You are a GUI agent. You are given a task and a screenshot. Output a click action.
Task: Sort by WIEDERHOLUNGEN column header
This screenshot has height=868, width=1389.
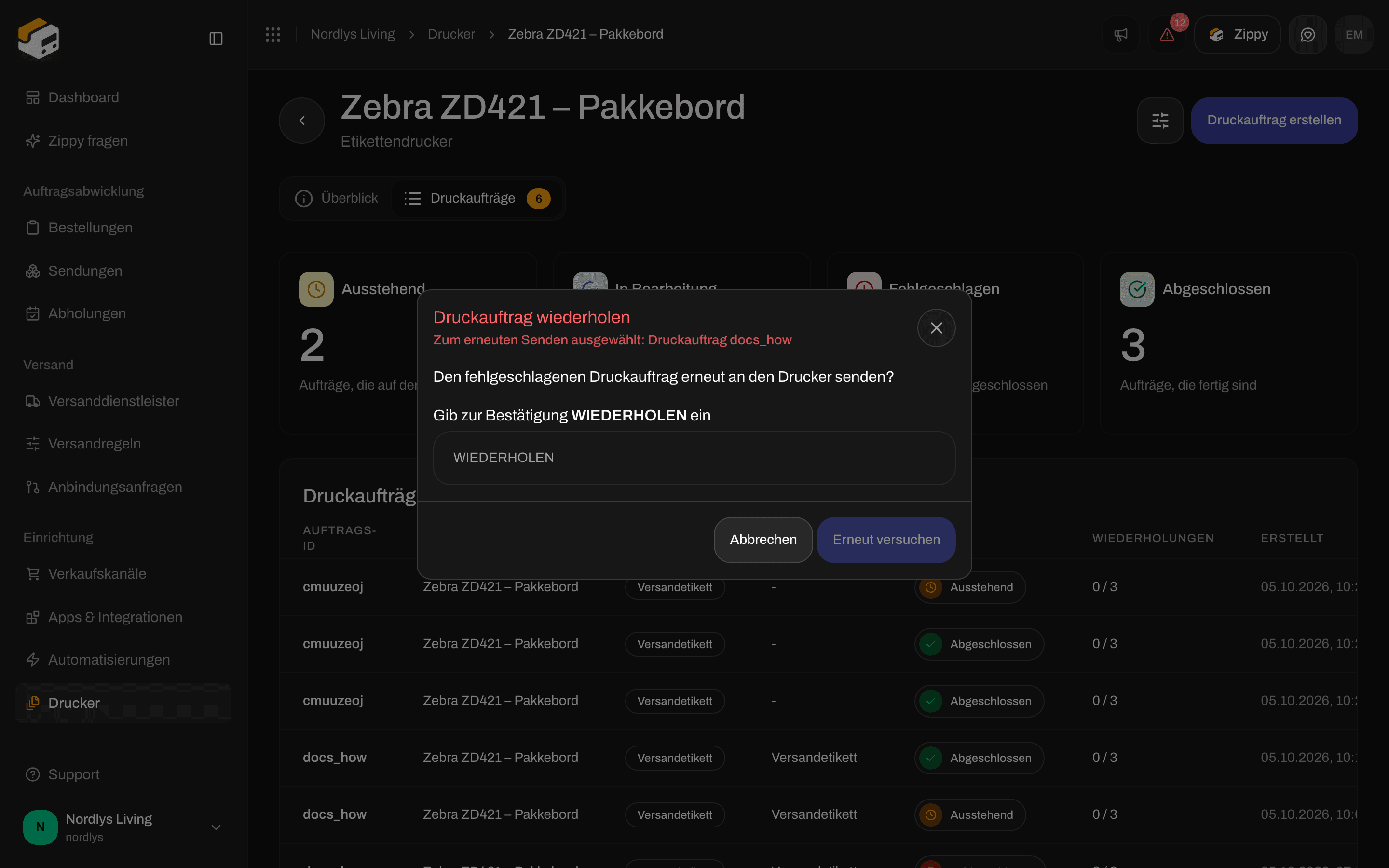click(1153, 538)
